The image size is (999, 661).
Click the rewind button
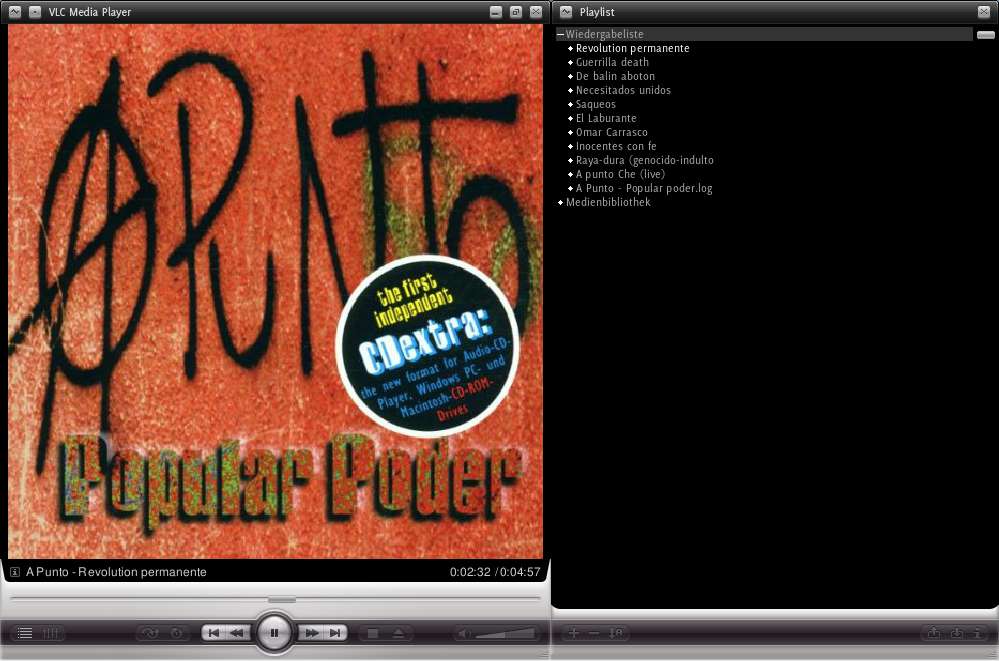click(238, 633)
